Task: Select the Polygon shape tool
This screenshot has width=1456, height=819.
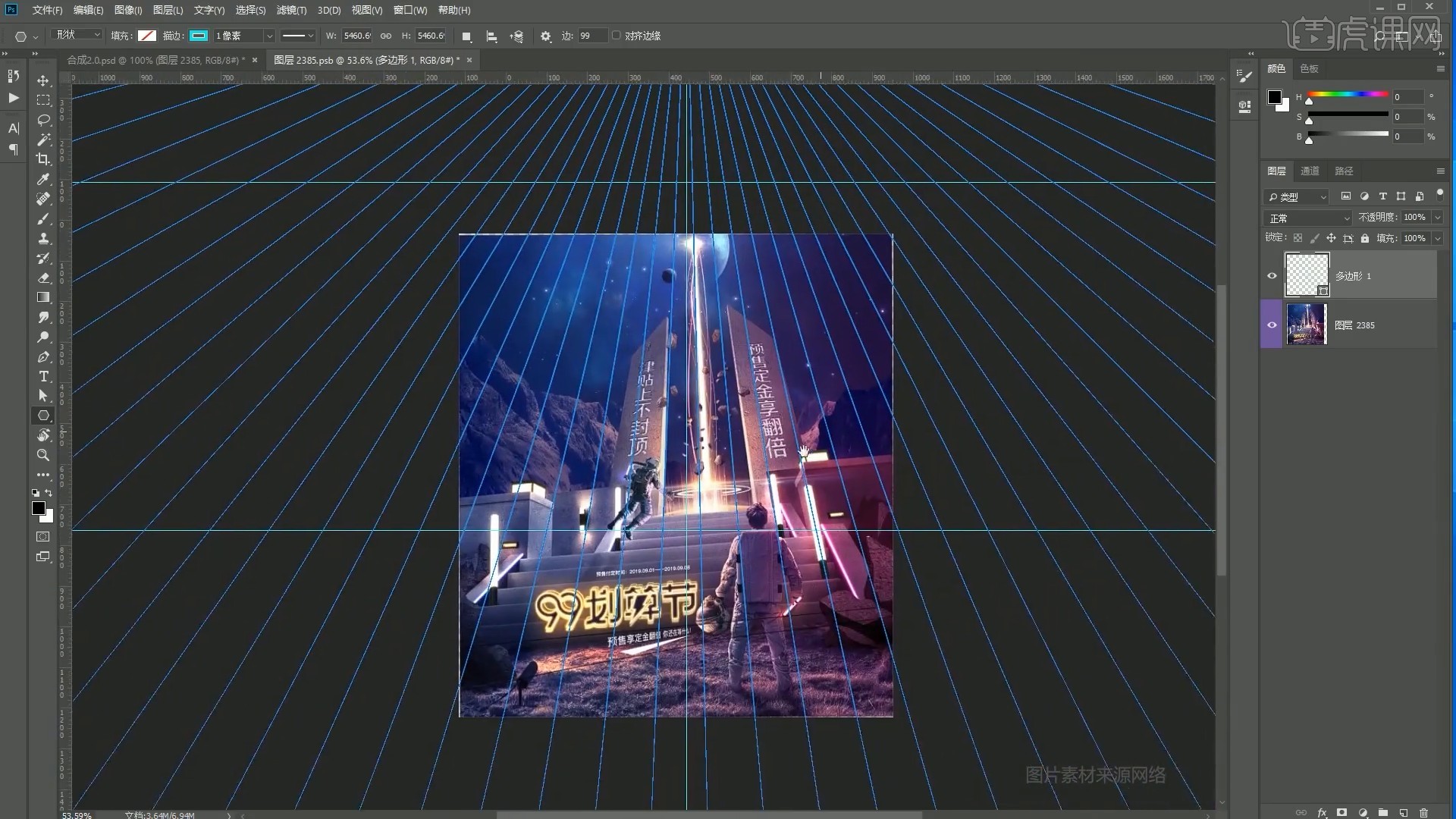Action: 43,416
